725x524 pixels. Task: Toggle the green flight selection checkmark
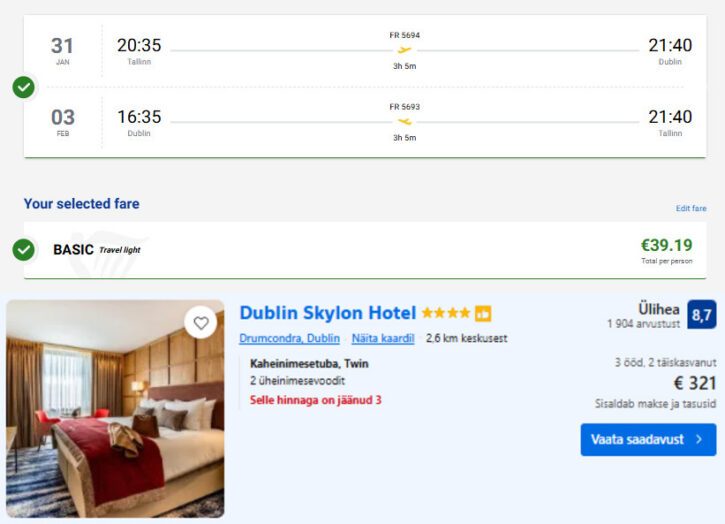click(x=24, y=87)
